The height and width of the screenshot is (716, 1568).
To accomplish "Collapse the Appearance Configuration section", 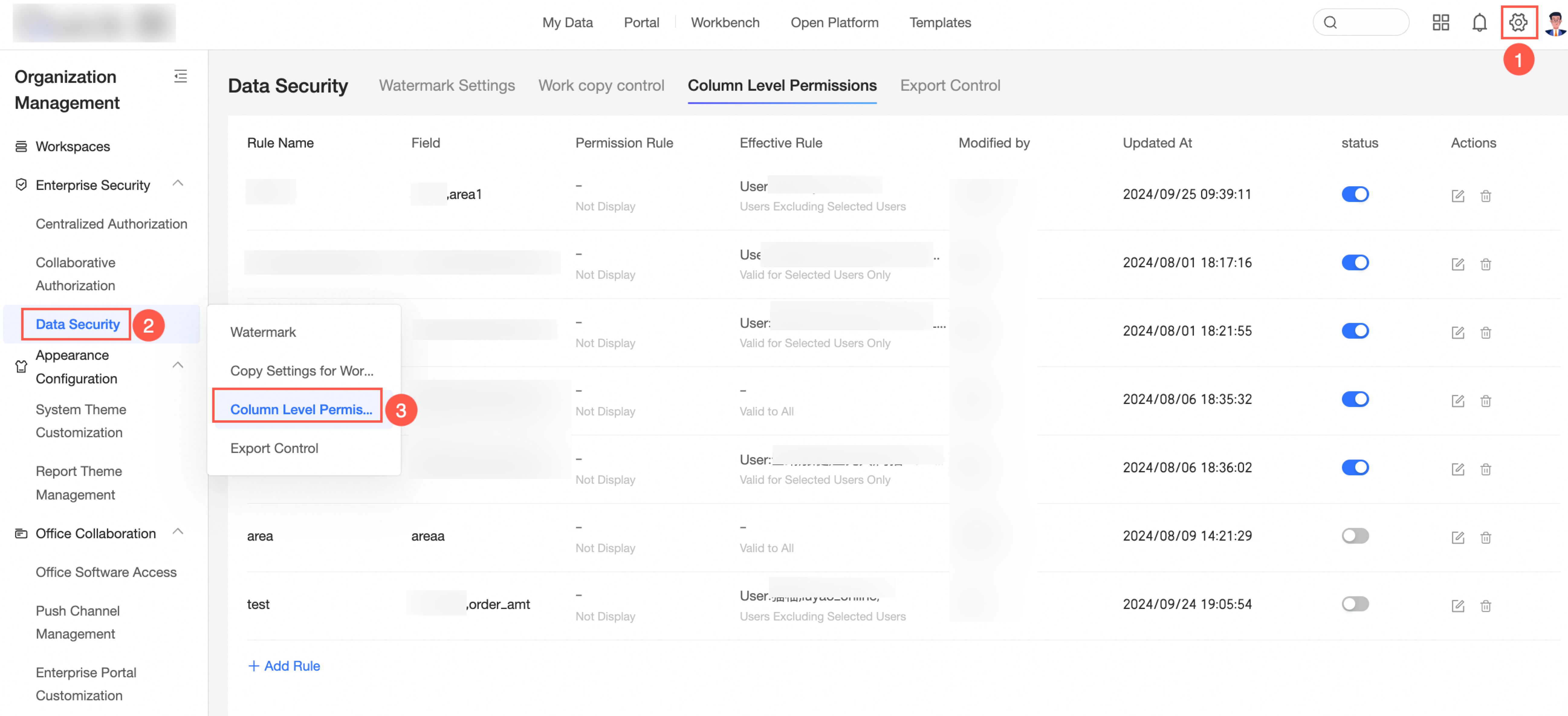I will click(178, 365).
